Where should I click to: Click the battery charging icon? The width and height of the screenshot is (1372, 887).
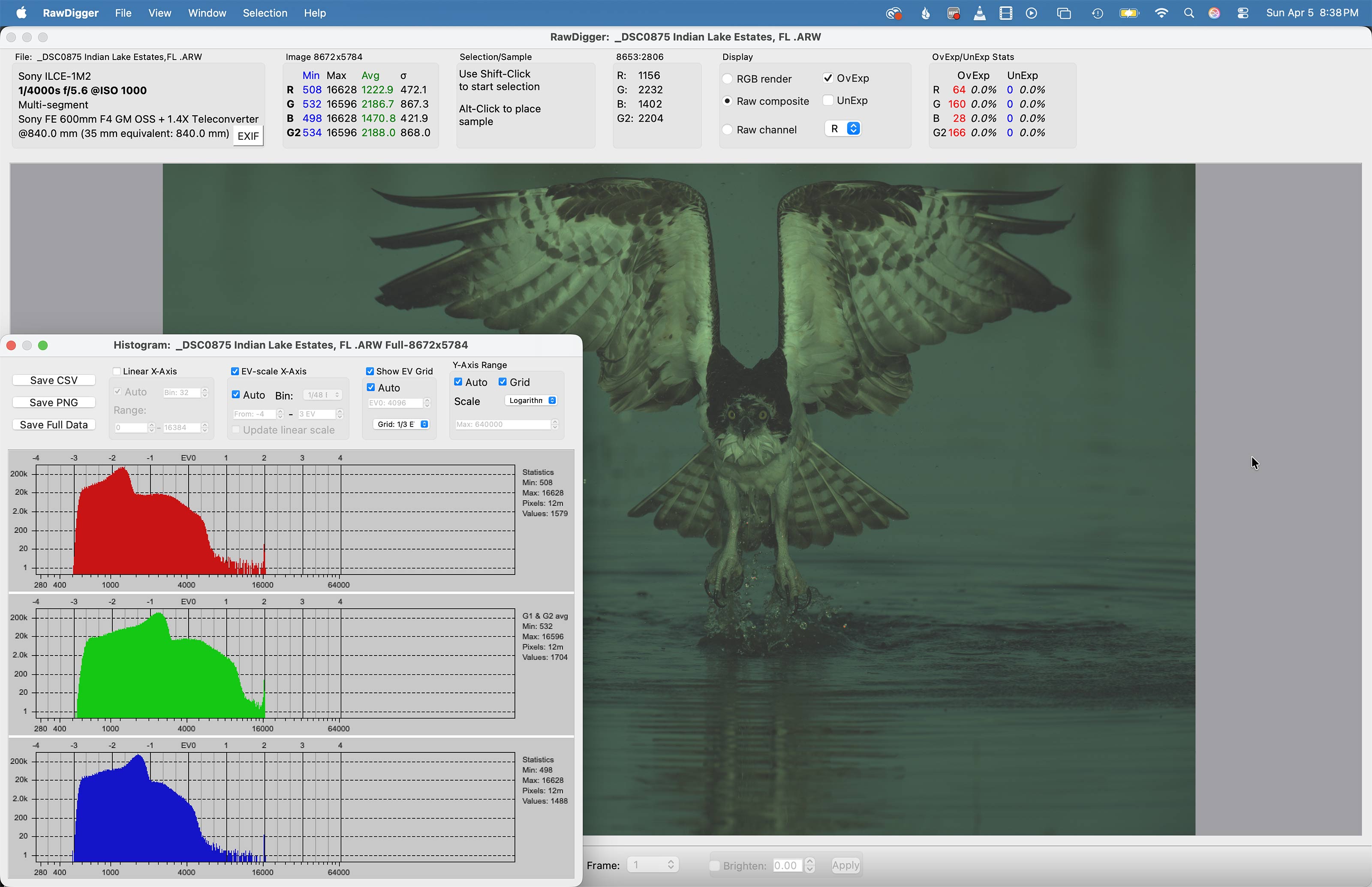coord(1129,13)
